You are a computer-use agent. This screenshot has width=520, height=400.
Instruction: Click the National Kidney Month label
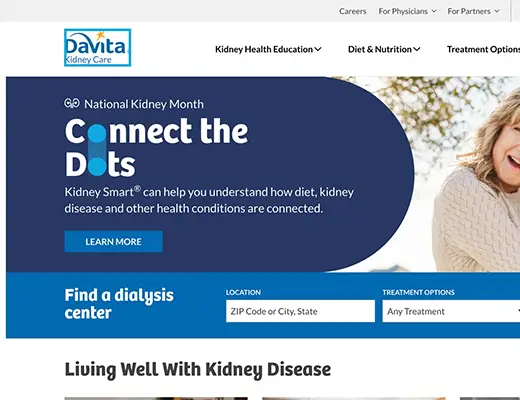(x=144, y=104)
